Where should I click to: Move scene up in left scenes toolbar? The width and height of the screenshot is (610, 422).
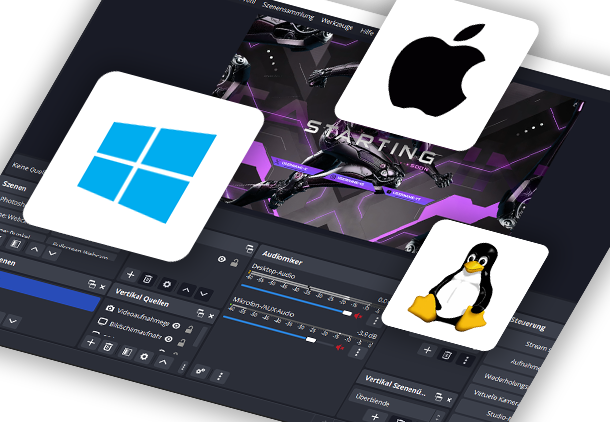click(x=34, y=249)
